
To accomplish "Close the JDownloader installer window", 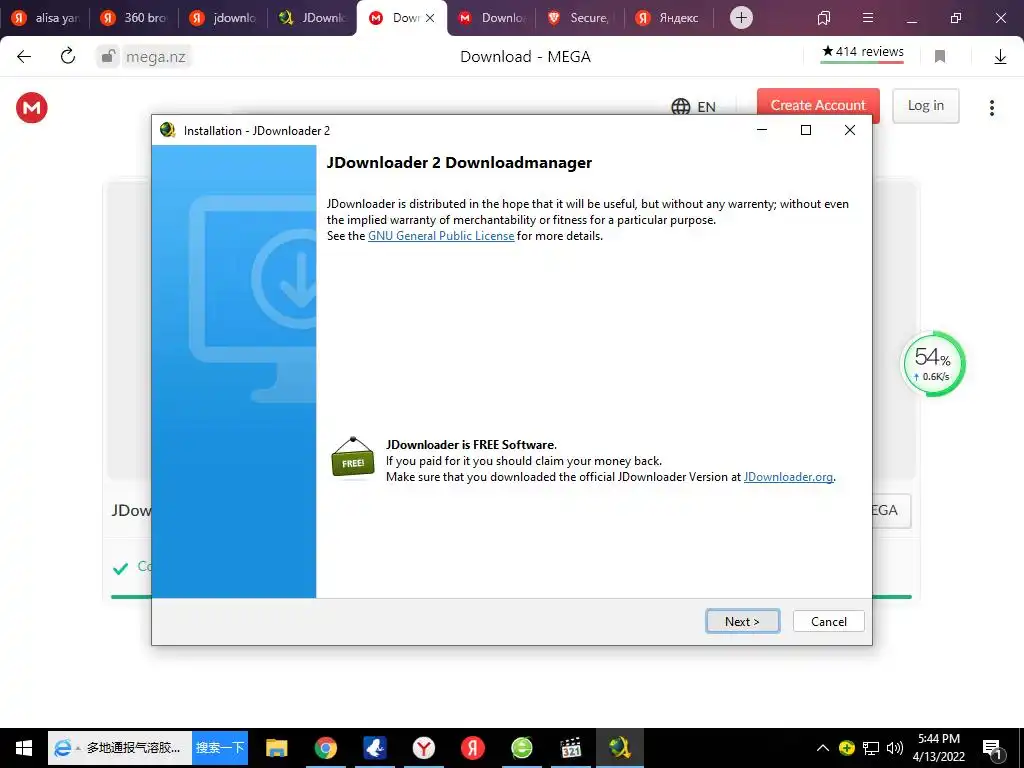I will (x=850, y=130).
